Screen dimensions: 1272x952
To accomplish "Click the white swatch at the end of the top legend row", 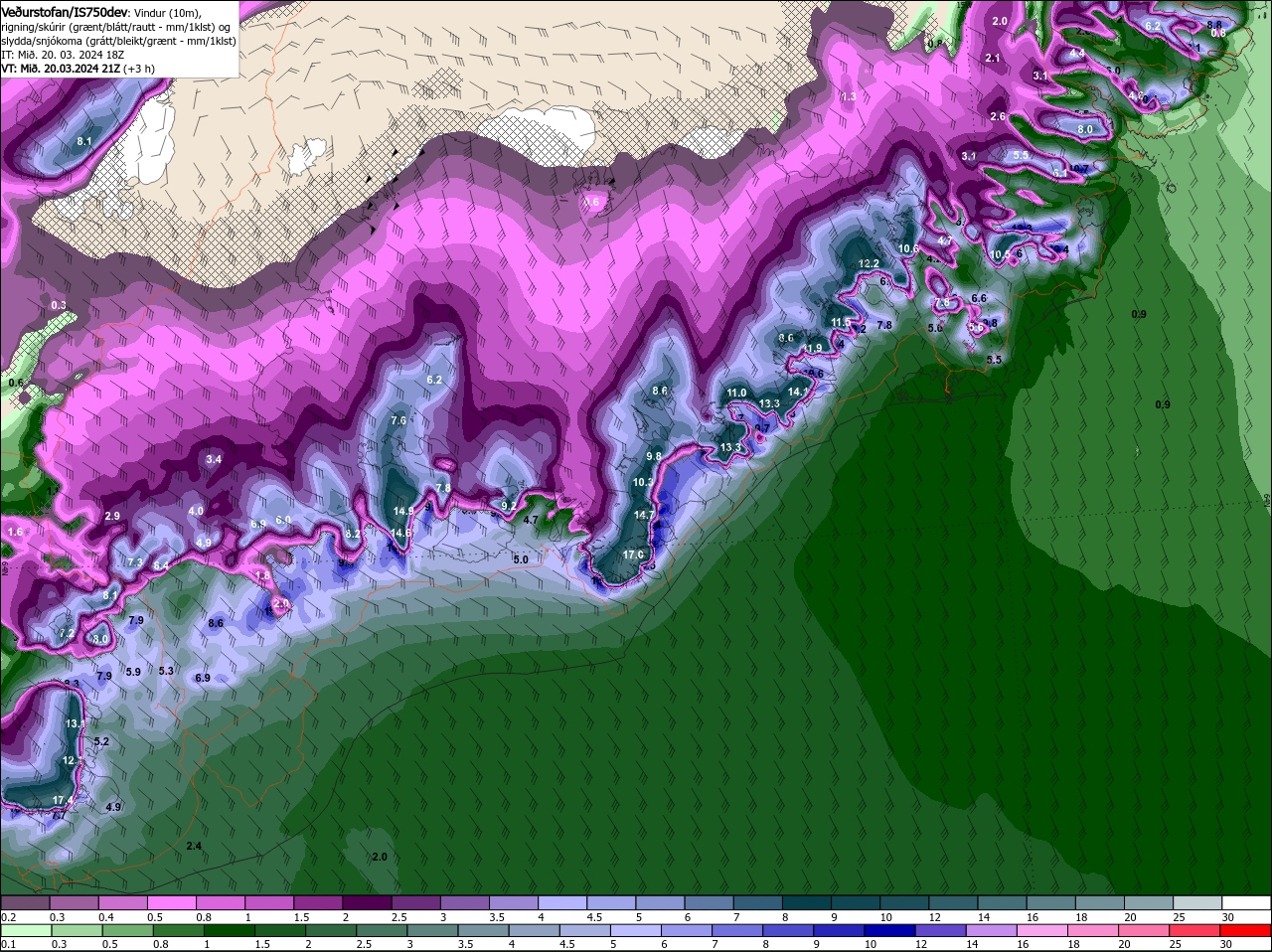I will pyautogui.click(x=1246, y=902).
